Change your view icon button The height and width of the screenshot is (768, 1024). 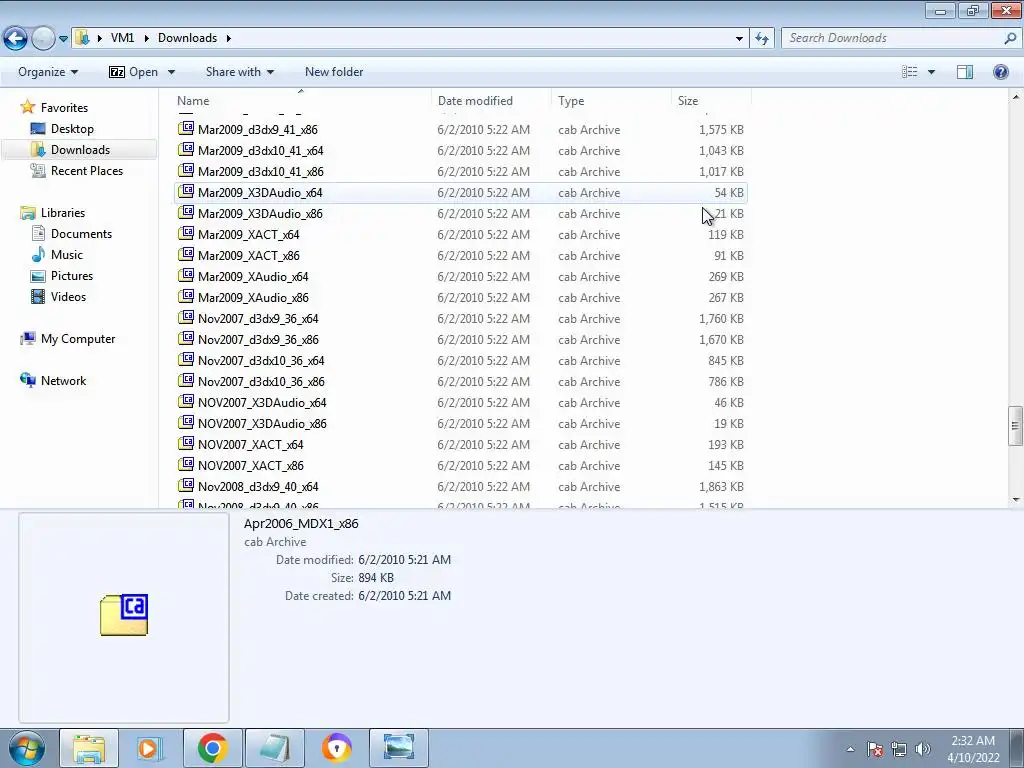tap(910, 72)
